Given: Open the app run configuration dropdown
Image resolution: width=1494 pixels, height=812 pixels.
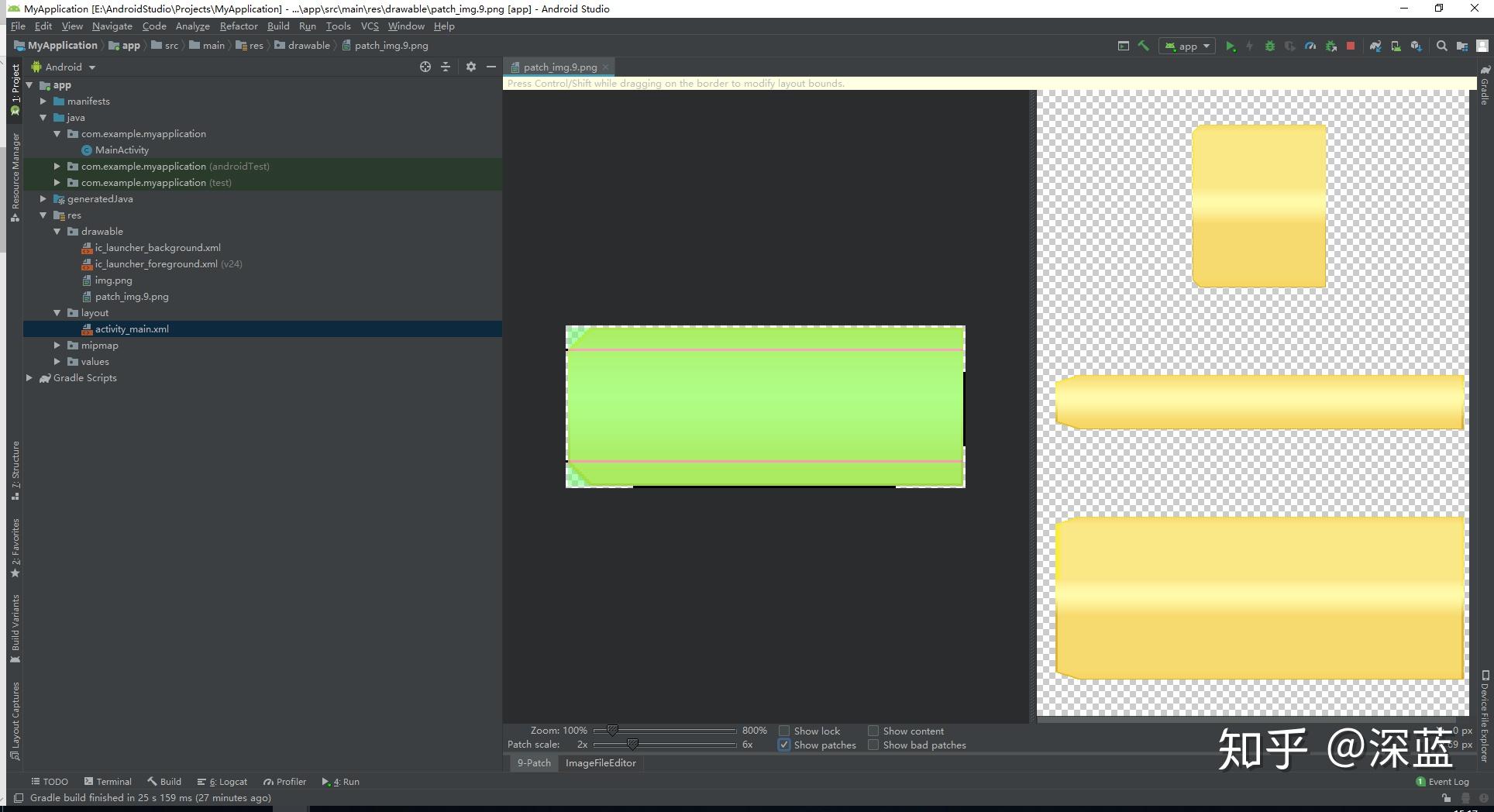Looking at the screenshot, I should point(1187,46).
